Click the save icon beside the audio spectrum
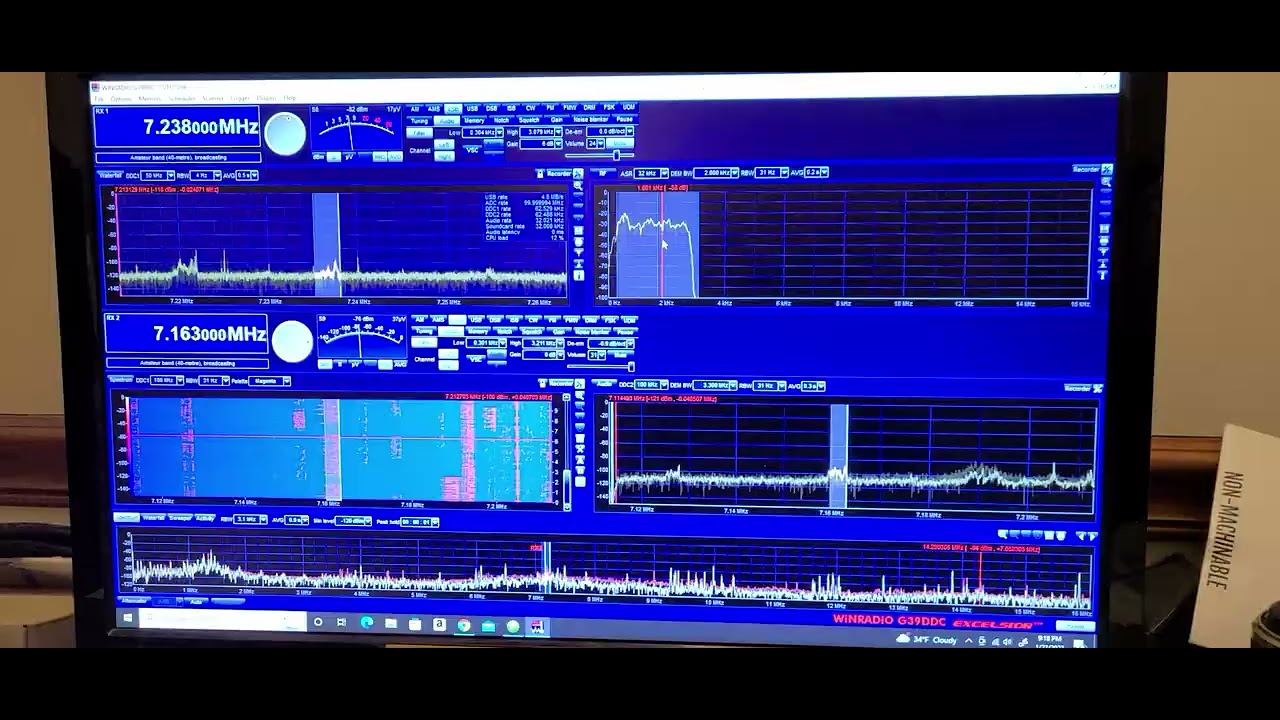Image resolution: width=1280 pixels, height=720 pixels. click(1105, 229)
